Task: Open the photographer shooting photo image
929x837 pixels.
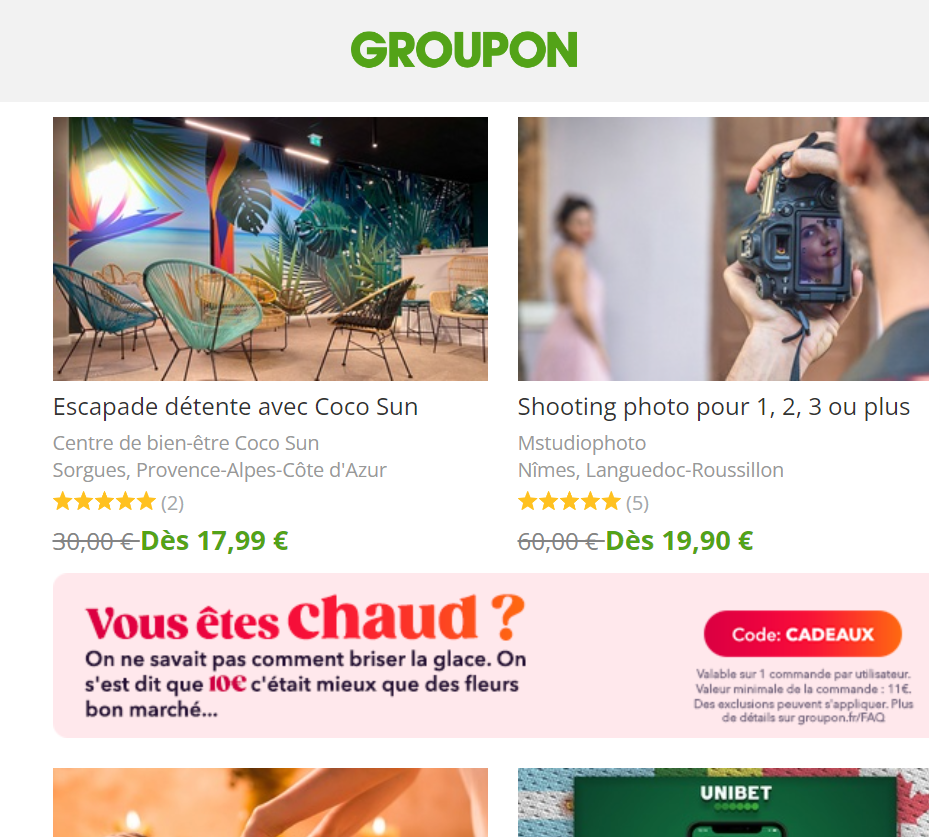Action: pyautogui.click(x=723, y=249)
